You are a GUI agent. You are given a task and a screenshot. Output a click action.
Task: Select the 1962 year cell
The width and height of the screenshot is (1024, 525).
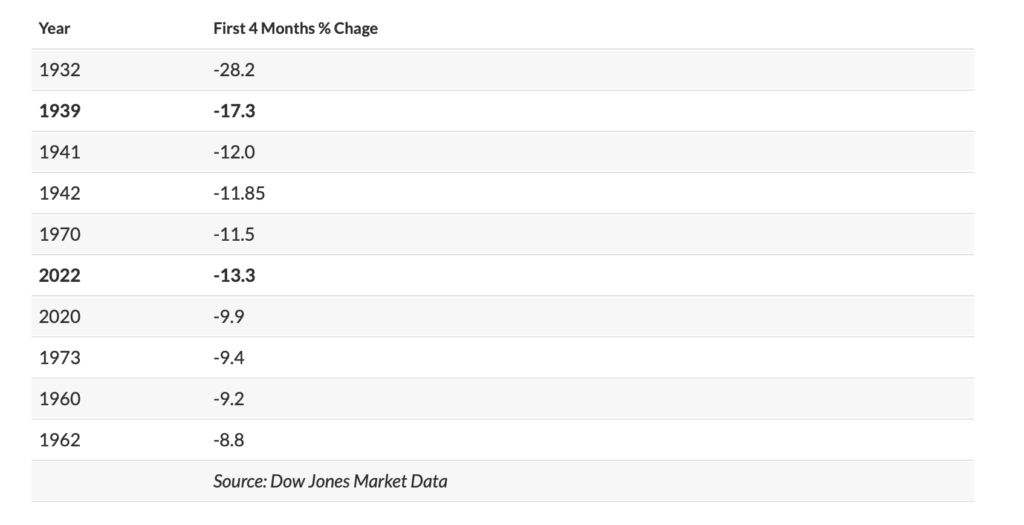click(59, 439)
